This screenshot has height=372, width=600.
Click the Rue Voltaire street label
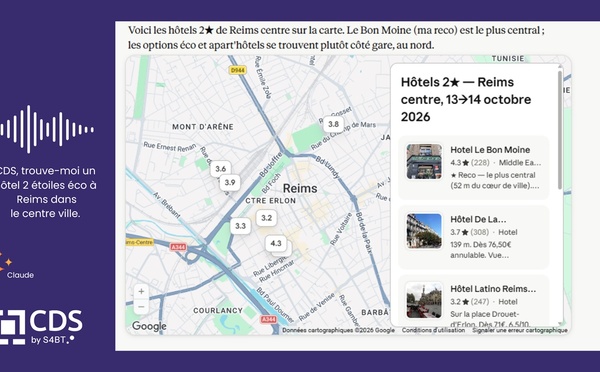click(x=341, y=229)
